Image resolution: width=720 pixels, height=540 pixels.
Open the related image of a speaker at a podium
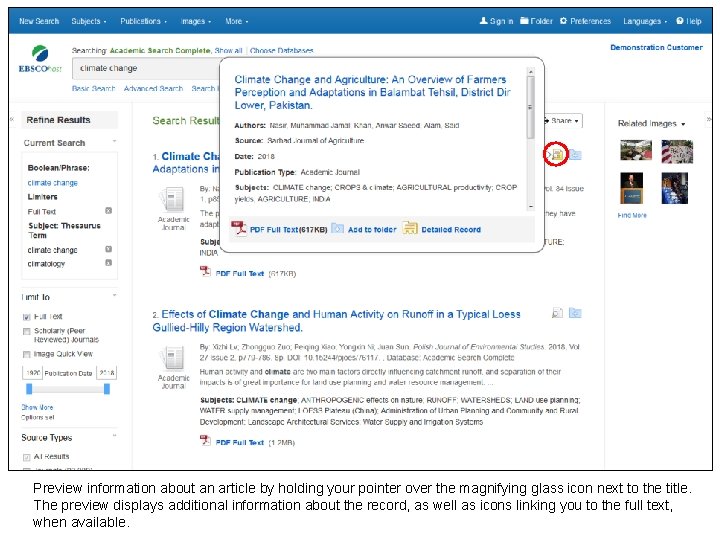coord(631,188)
